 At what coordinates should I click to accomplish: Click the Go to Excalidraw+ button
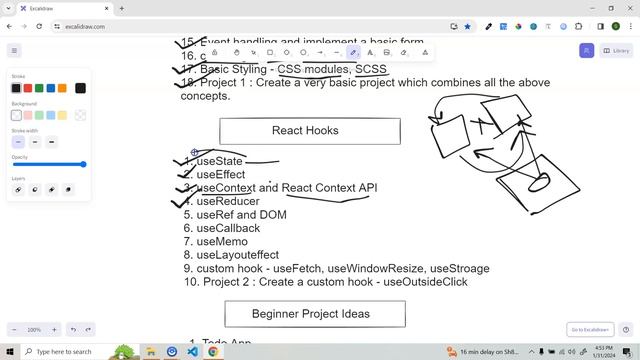click(x=590, y=330)
